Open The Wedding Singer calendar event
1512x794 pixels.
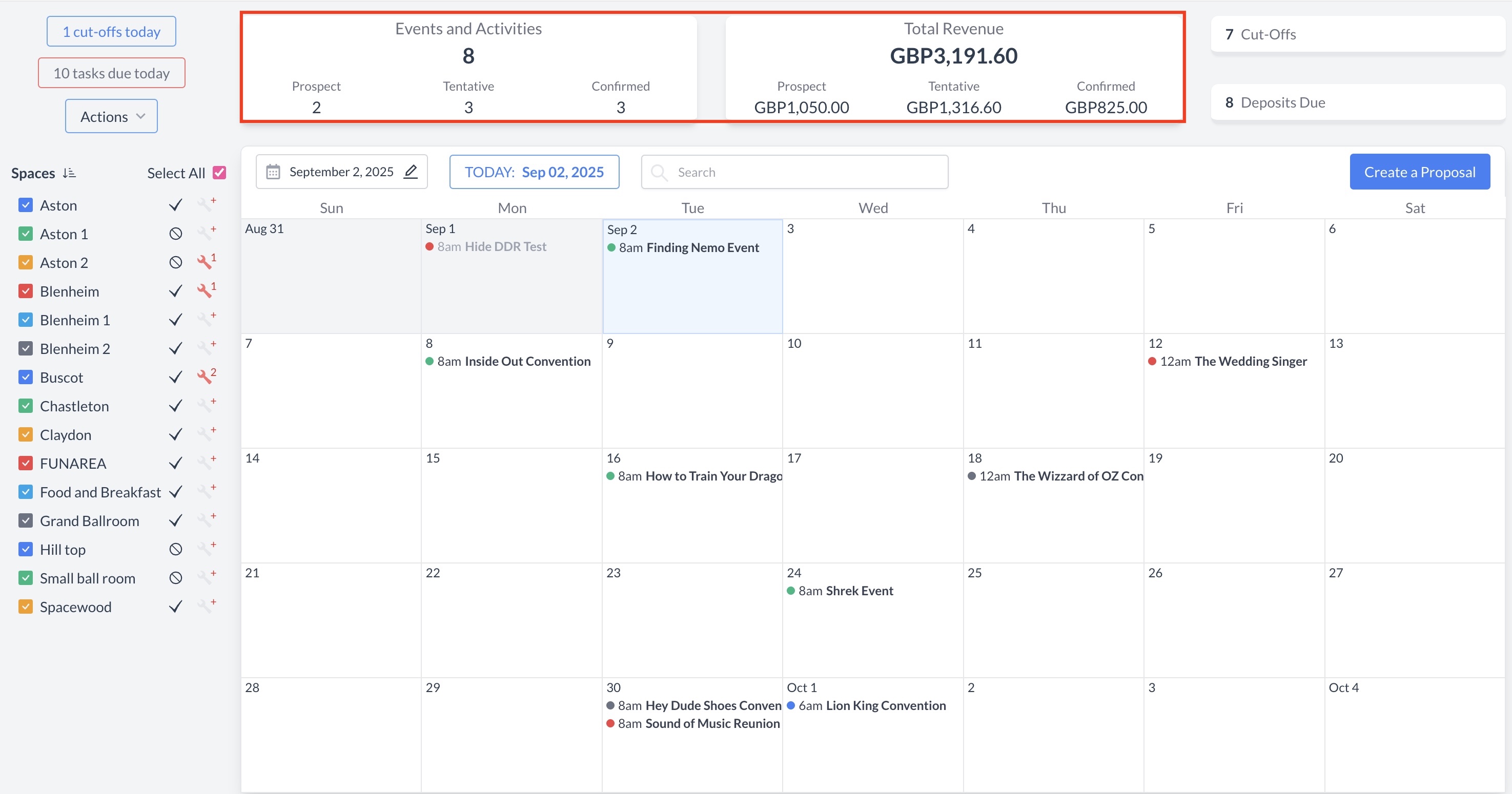point(1250,362)
